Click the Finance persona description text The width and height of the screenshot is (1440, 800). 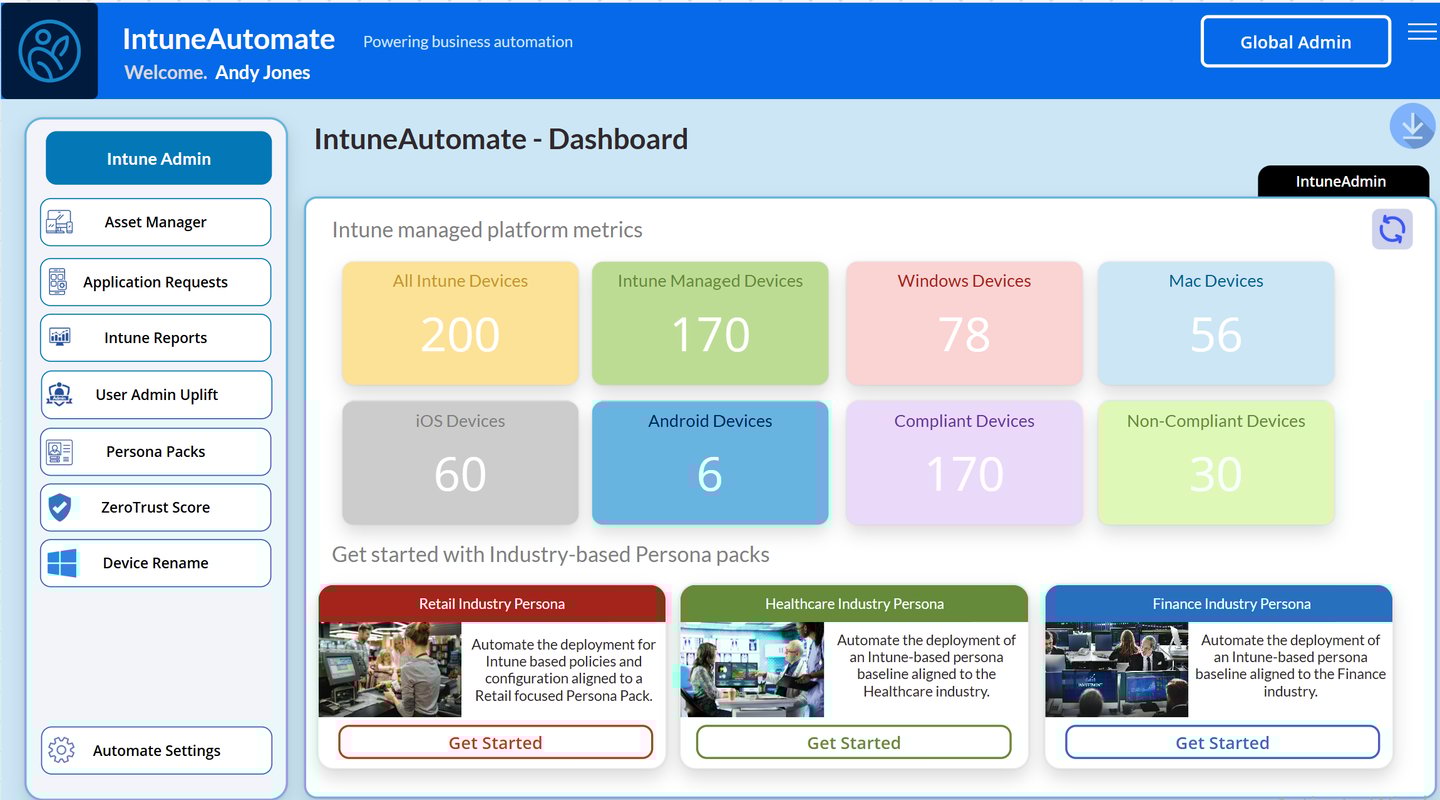coord(1291,665)
